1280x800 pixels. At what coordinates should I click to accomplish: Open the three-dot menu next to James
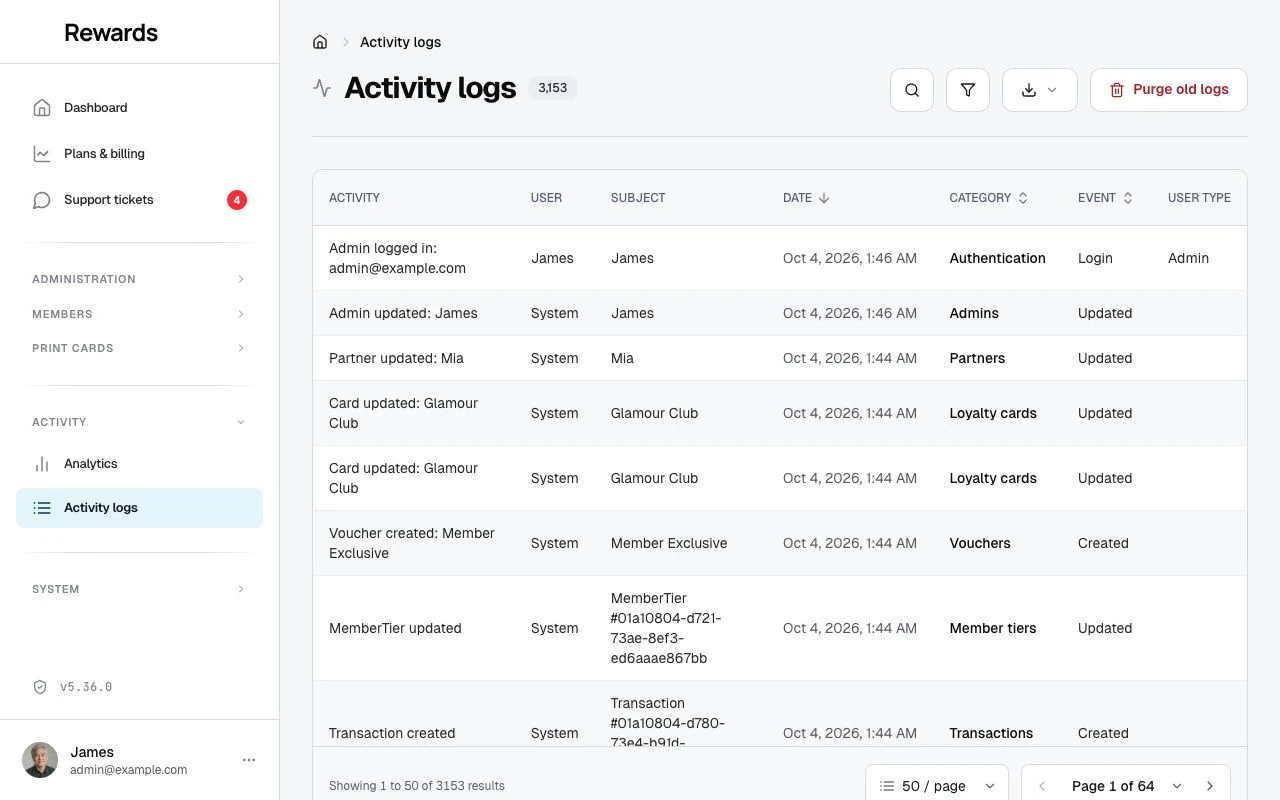pyautogui.click(x=249, y=760)
